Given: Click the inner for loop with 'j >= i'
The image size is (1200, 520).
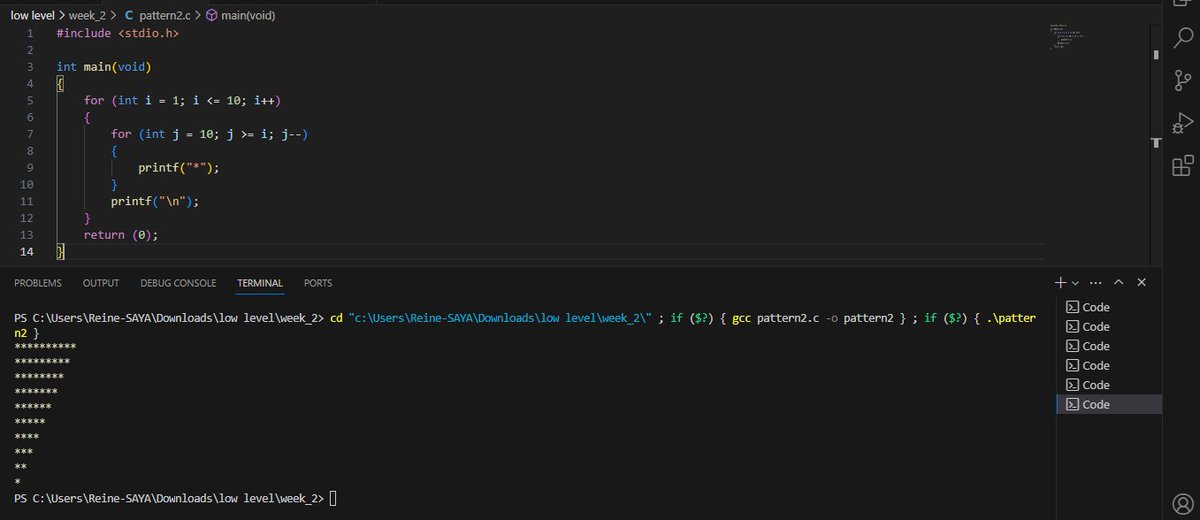Looking at the screenshot, I should (209, 134).
